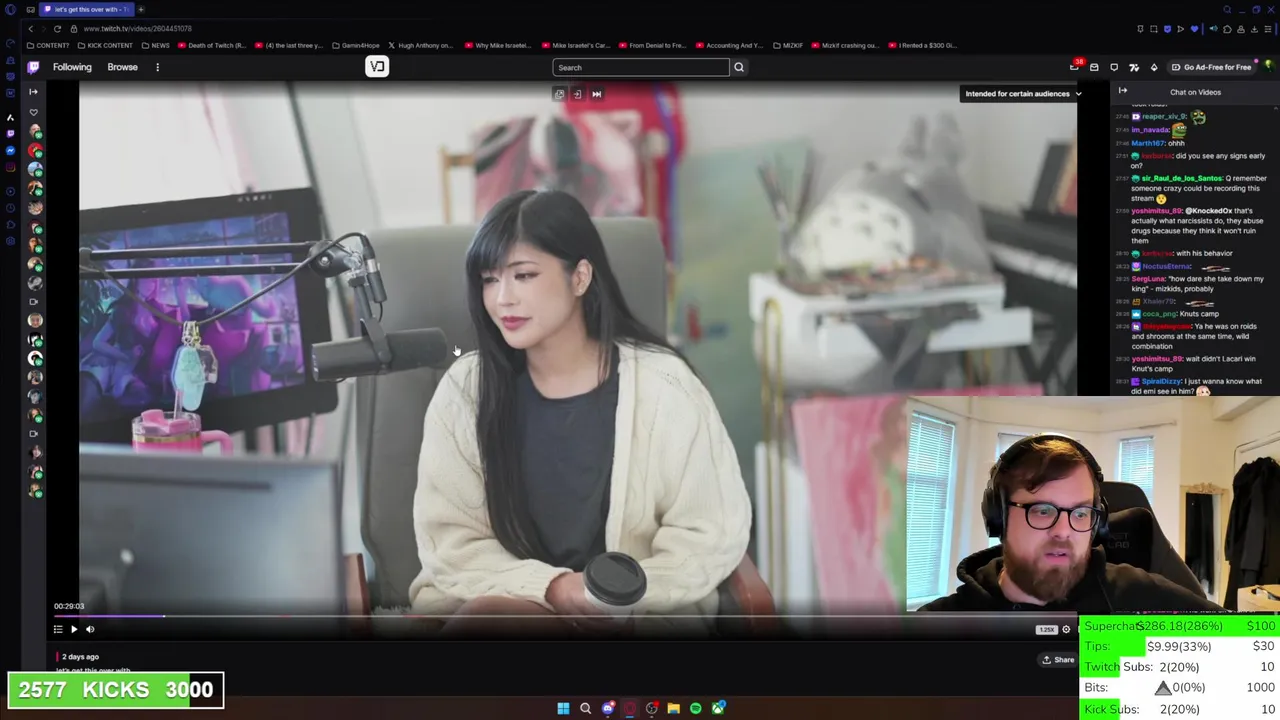
Task: Open File Explorer from taskbar
Action: click(x=673, y=709)
